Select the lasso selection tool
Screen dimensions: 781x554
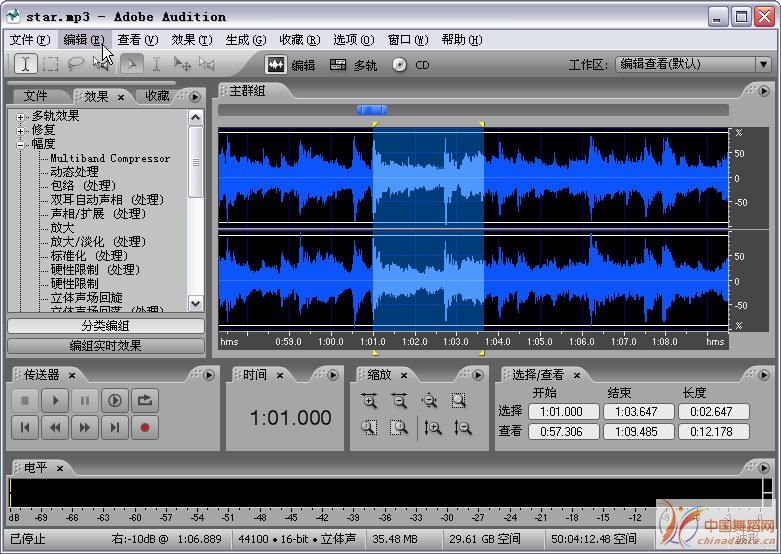75,64
